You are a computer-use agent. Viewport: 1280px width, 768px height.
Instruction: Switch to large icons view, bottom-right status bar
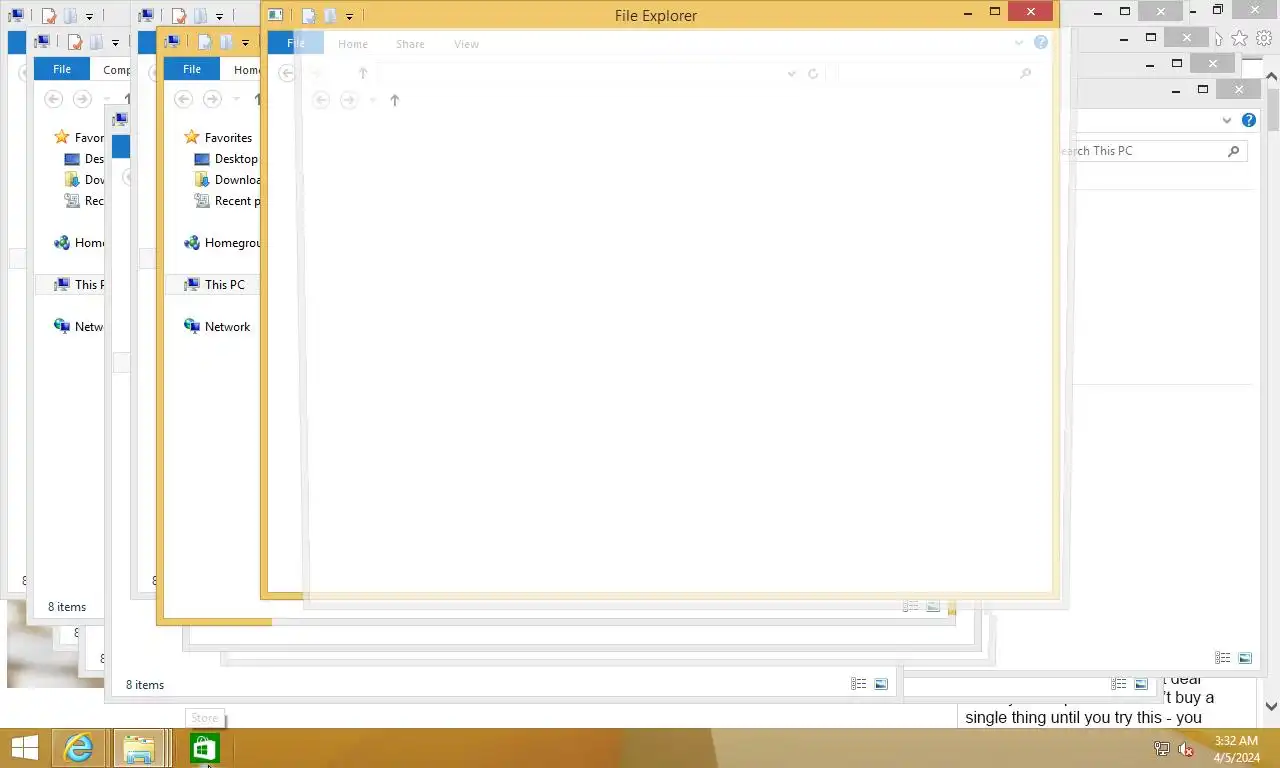tap(1245, 658)
